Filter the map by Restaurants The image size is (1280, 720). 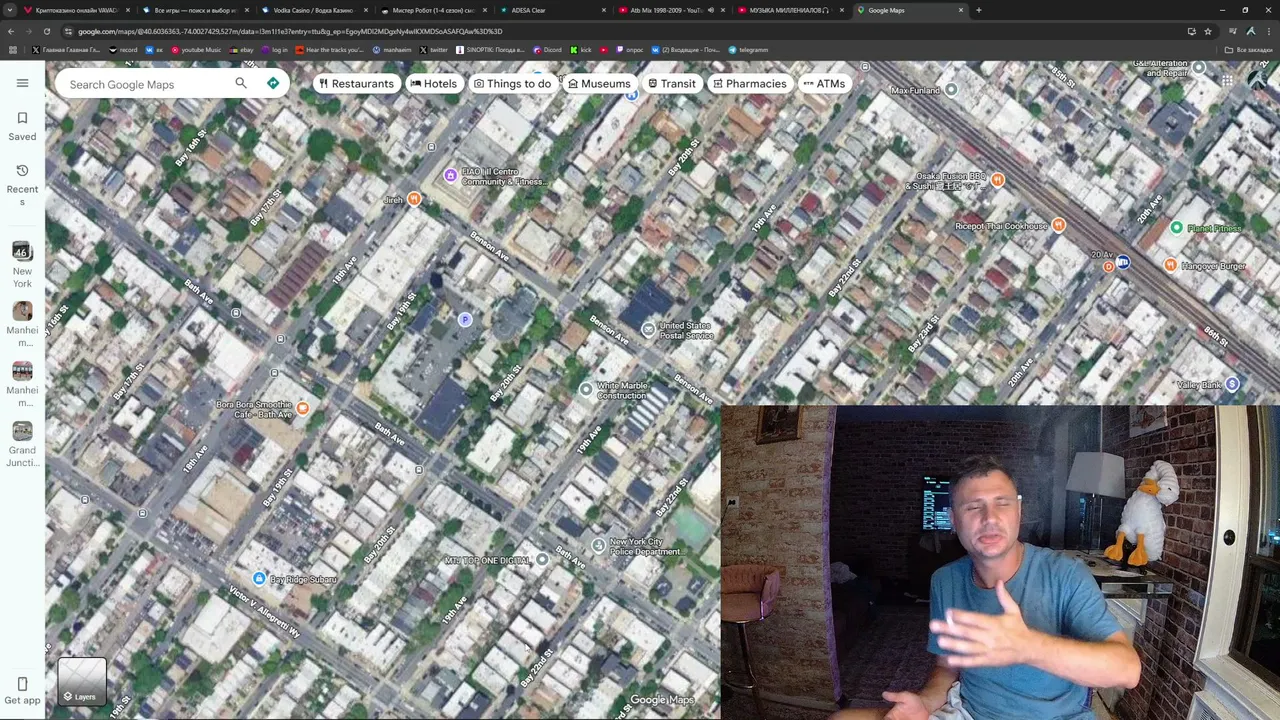click(x=356, y=84)
